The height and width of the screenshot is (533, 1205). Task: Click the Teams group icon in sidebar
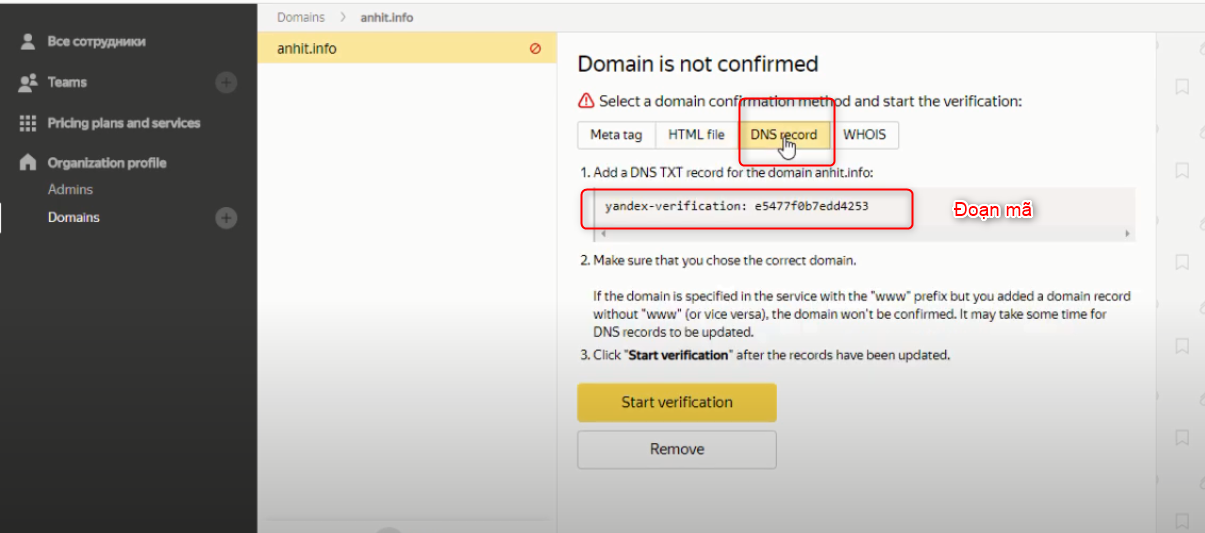click(28, 83)
